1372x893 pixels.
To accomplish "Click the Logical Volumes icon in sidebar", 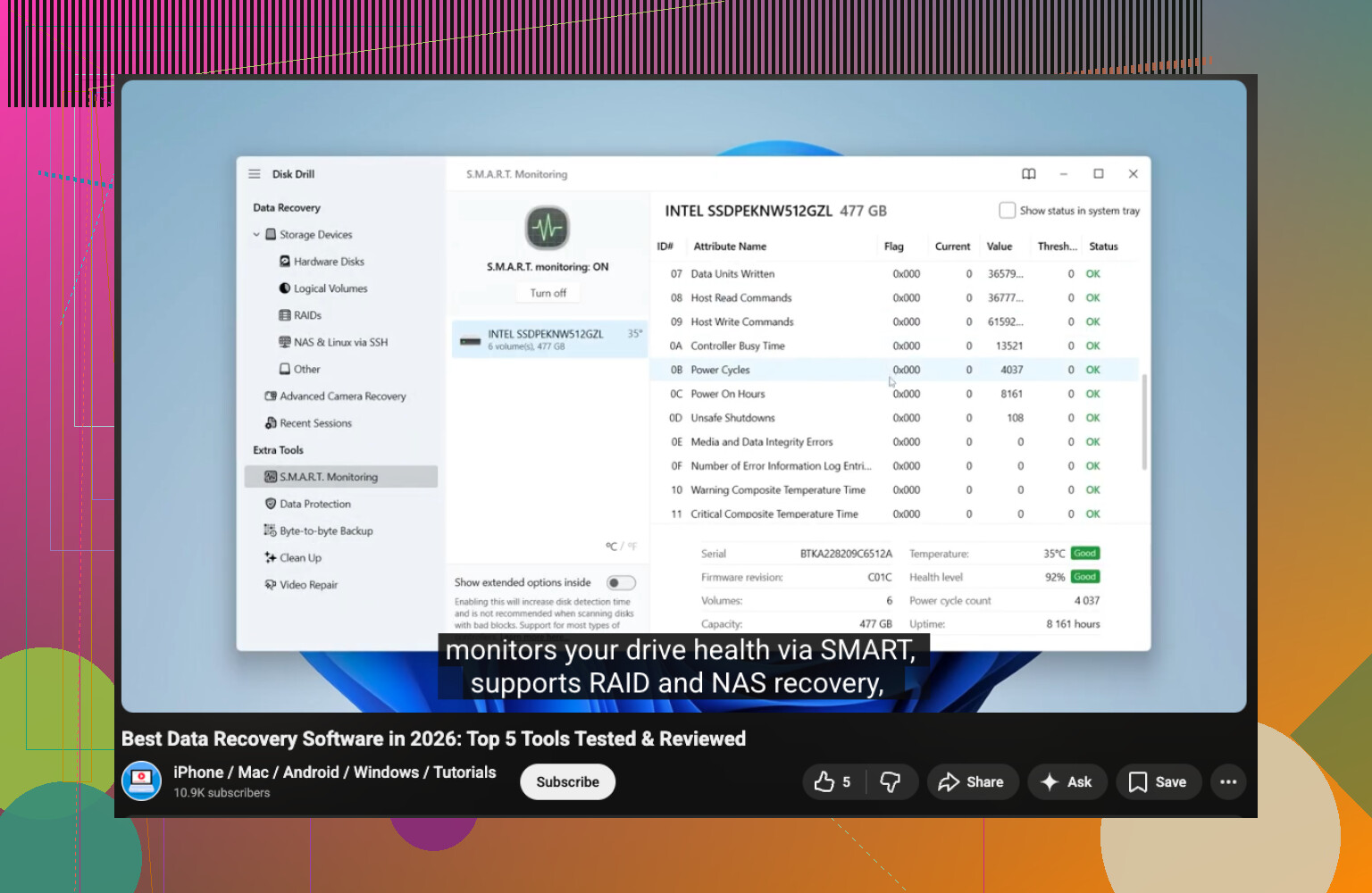I will [x=285, y=288].
